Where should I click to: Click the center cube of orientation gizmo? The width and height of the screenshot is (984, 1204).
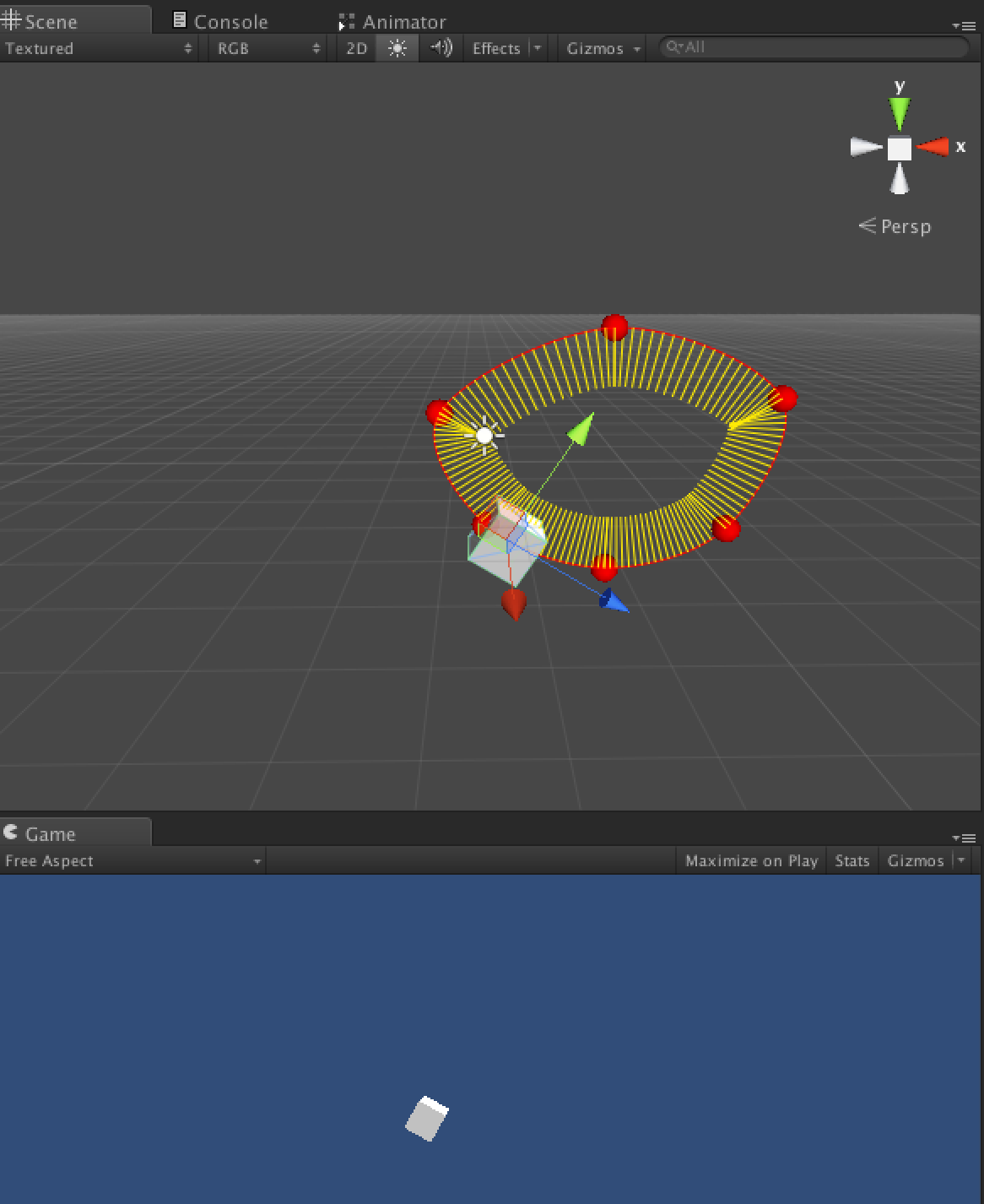pos(900,149)
